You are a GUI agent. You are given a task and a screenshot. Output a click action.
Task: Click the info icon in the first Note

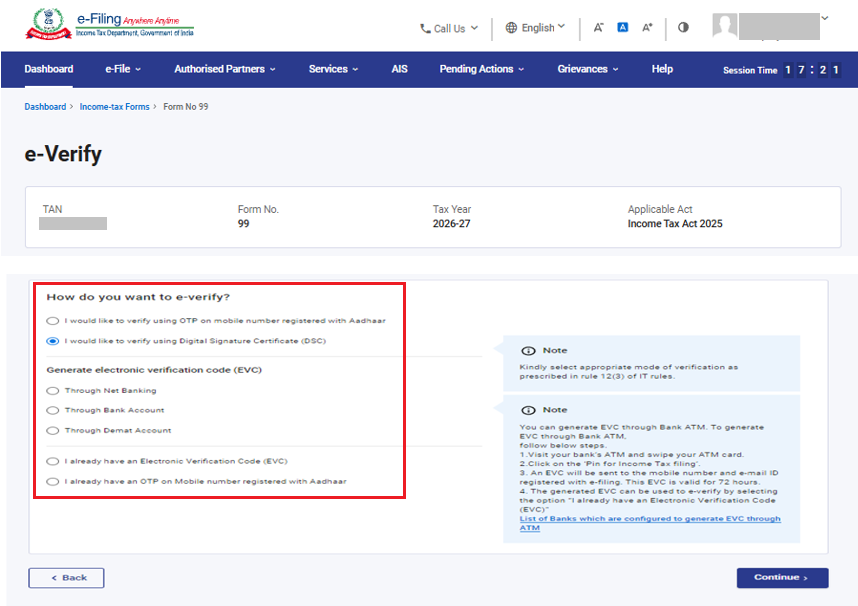(528, 351)
